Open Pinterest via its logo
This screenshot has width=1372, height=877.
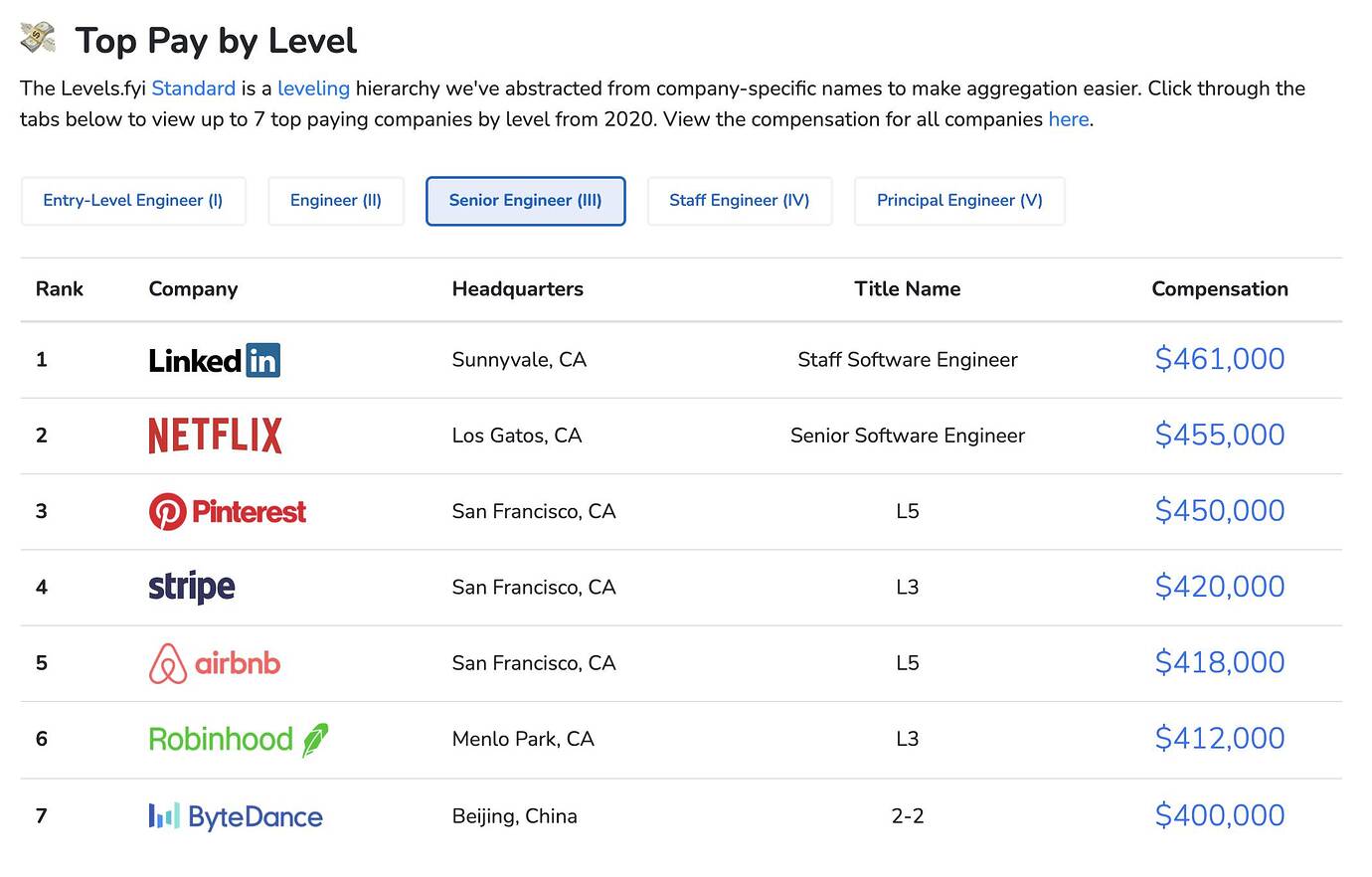227,511
